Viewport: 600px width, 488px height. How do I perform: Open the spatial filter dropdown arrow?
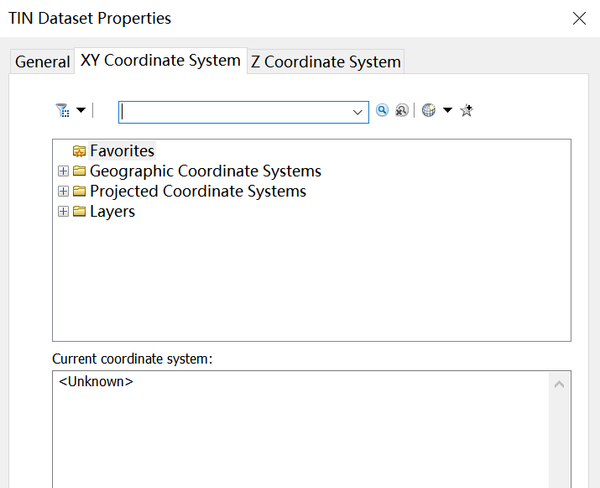[81, 111]
